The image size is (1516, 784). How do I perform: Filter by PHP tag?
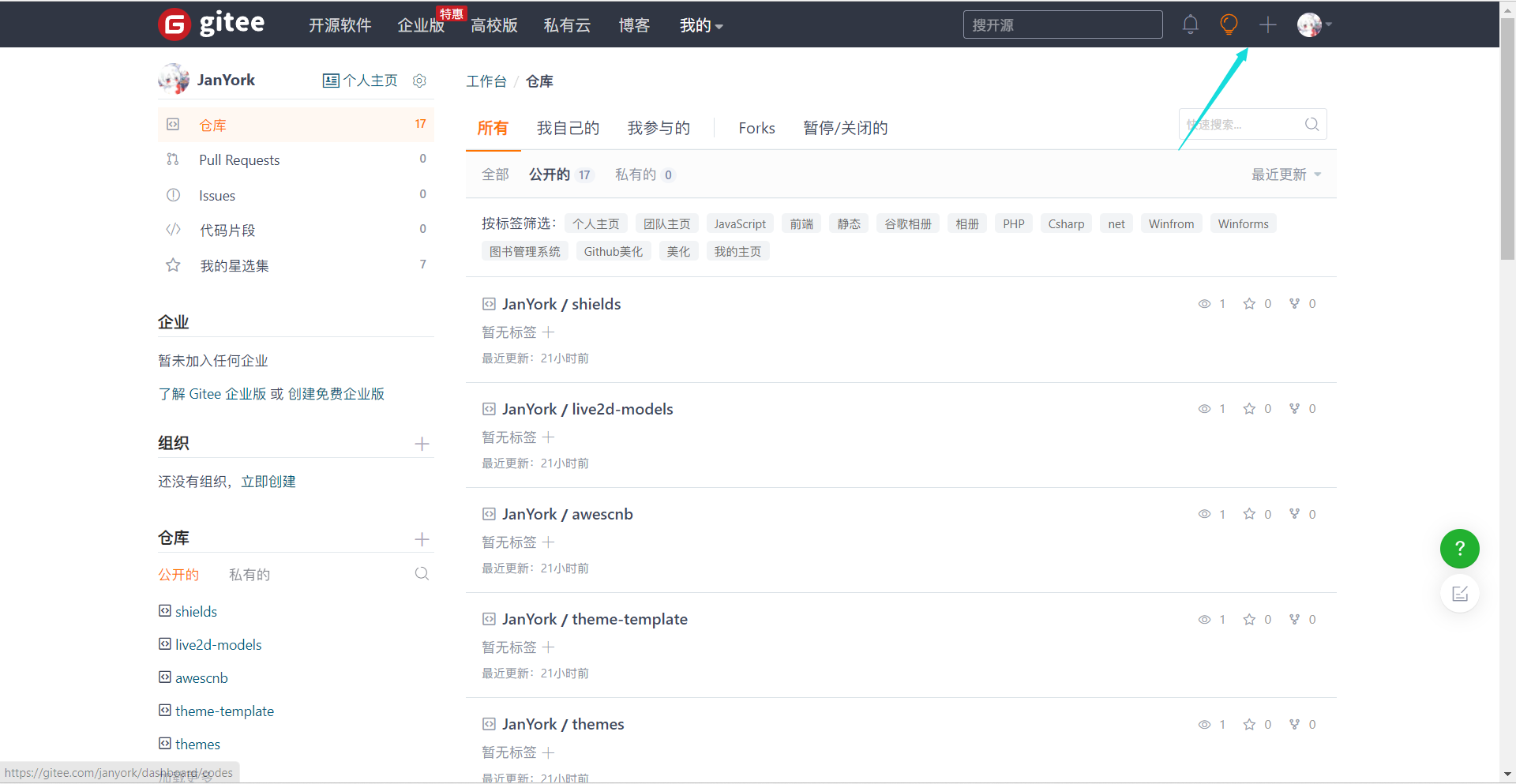pos(1014,223)
